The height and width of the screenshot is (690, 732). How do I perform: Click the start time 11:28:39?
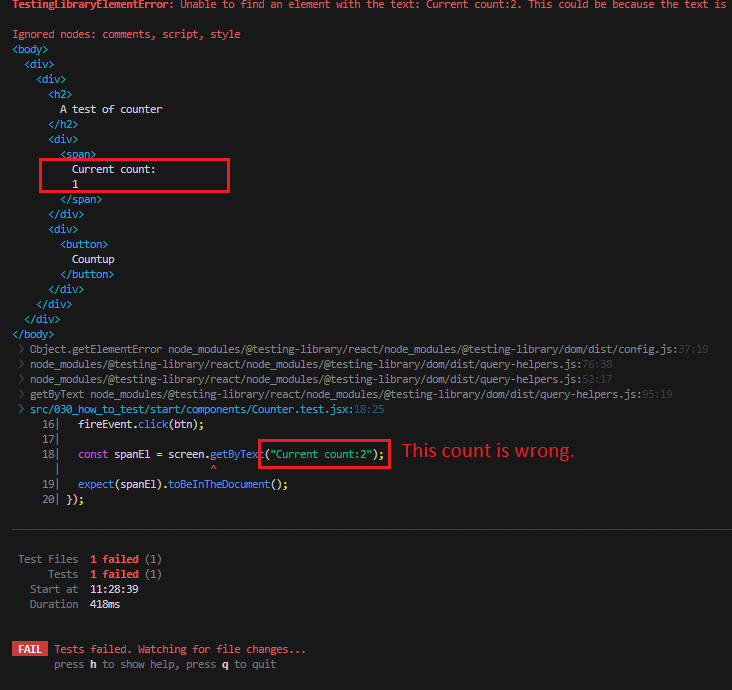point(114,589)
